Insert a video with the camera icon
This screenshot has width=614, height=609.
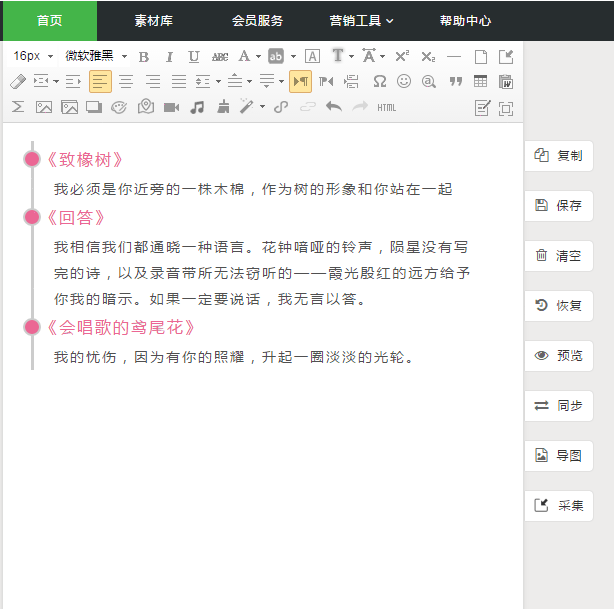[x=171, y=107]
